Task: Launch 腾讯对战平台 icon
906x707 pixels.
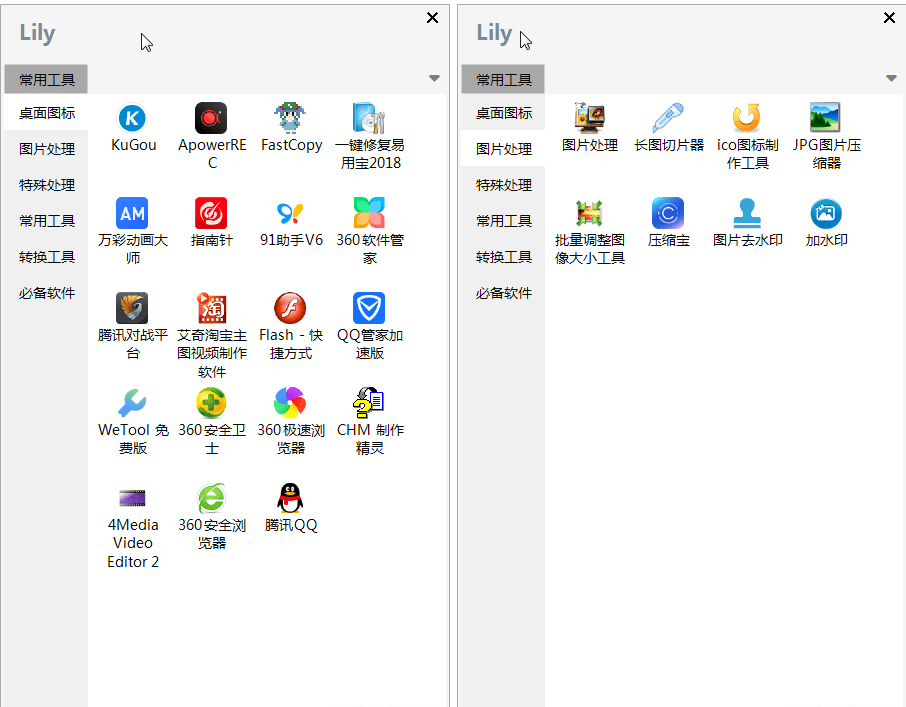Action: tap(132, 308)
